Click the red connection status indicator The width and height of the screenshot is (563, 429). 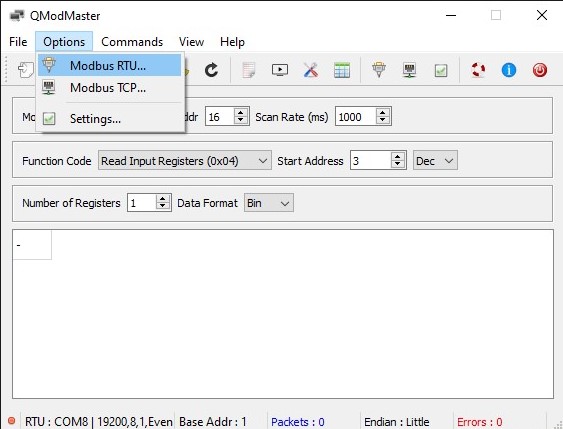[x=11, y=421]
